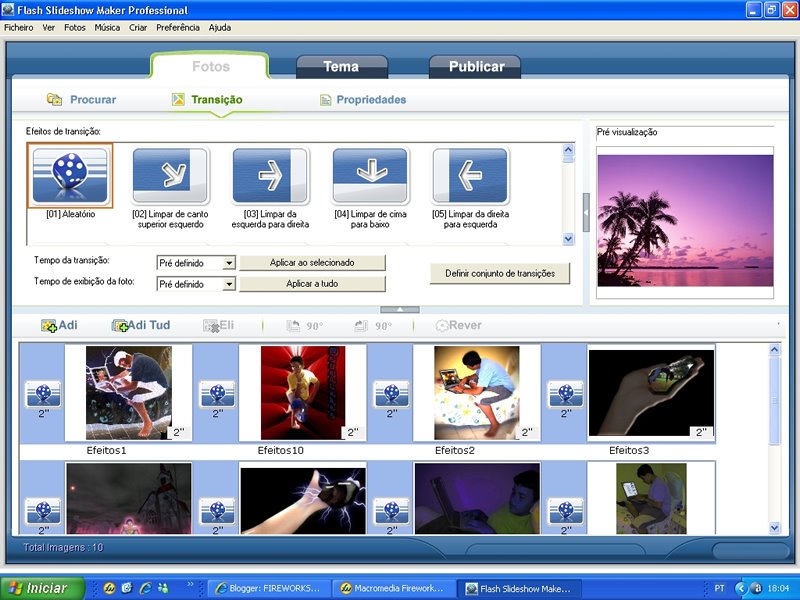800x600 pixels.
Task: Switch to the Fotos tab
Action: (x=210, y=66)
